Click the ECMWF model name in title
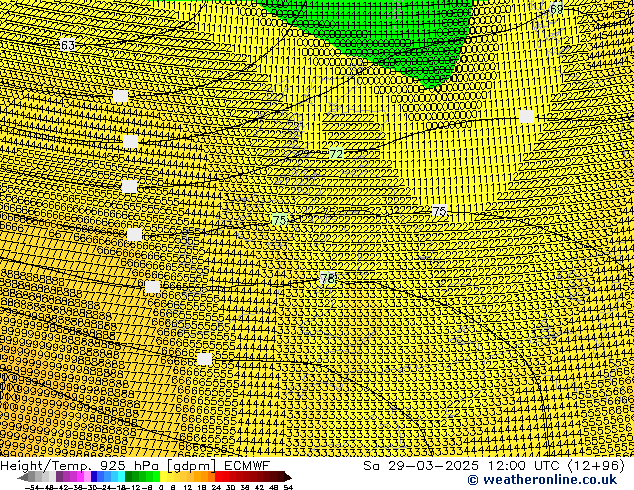Viewport: 634px width, 490px height. 247,466
